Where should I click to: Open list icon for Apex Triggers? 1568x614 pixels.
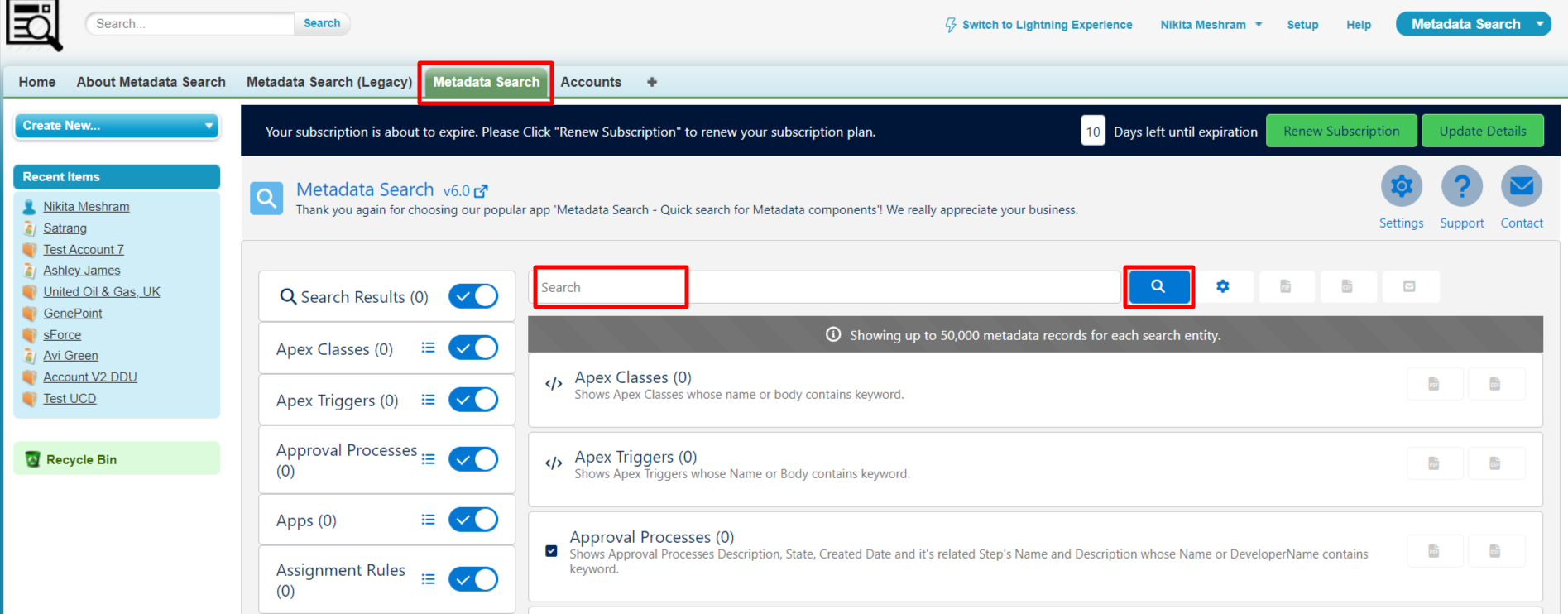point(428,400)
